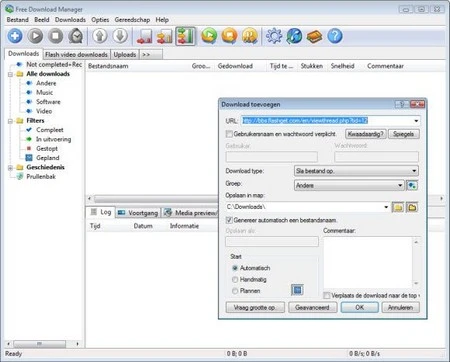Click the schedule settings icon next to Plannen
Viewport: 450px width, 362px height.
click(x=297, y=290)
